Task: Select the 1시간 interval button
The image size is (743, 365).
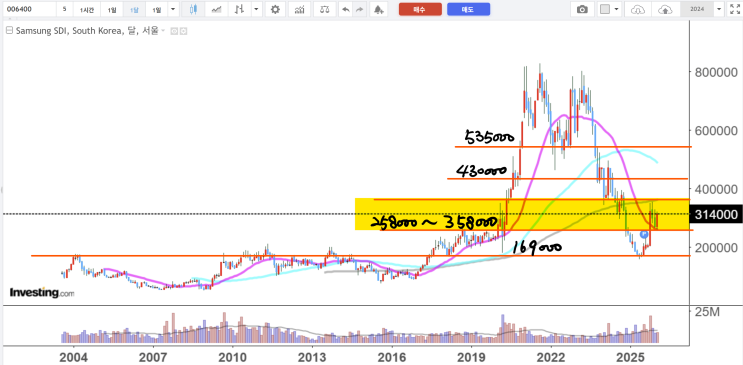Action: click(x=87, y=9)
